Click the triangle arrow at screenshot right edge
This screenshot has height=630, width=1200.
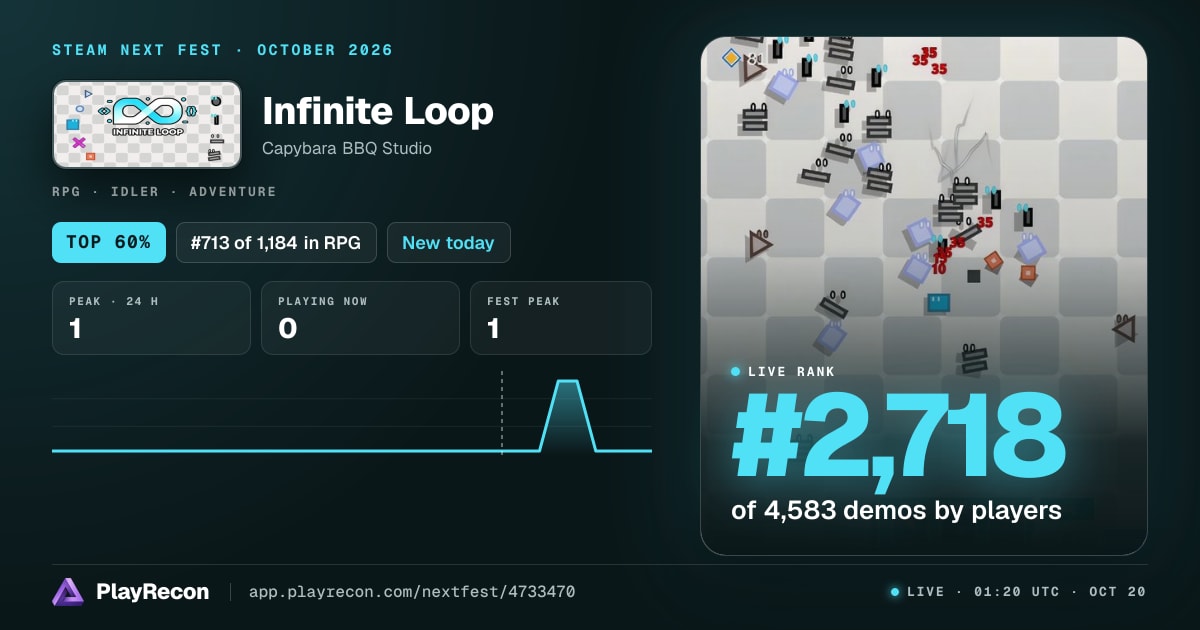[x=1124, y=328]
